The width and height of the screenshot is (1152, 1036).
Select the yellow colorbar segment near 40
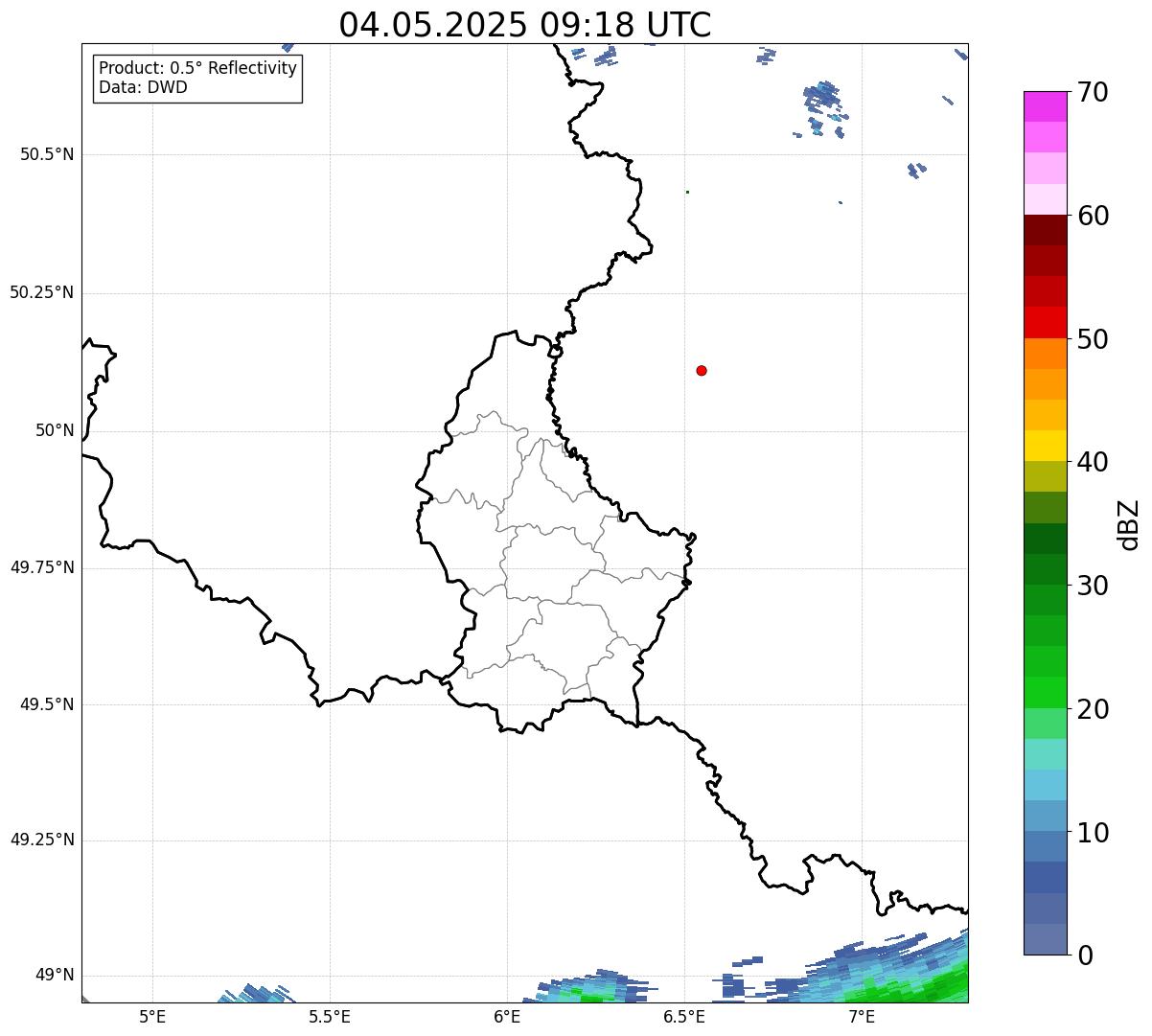pyautogui.click(x=1045, y=446)
